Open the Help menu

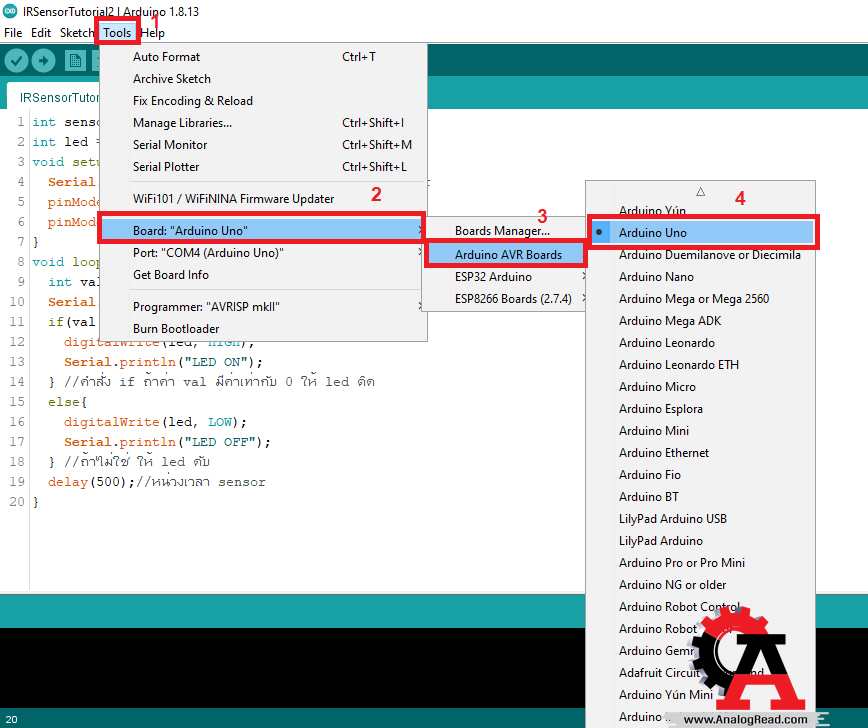pyautogui.click(x=153, y=33)
